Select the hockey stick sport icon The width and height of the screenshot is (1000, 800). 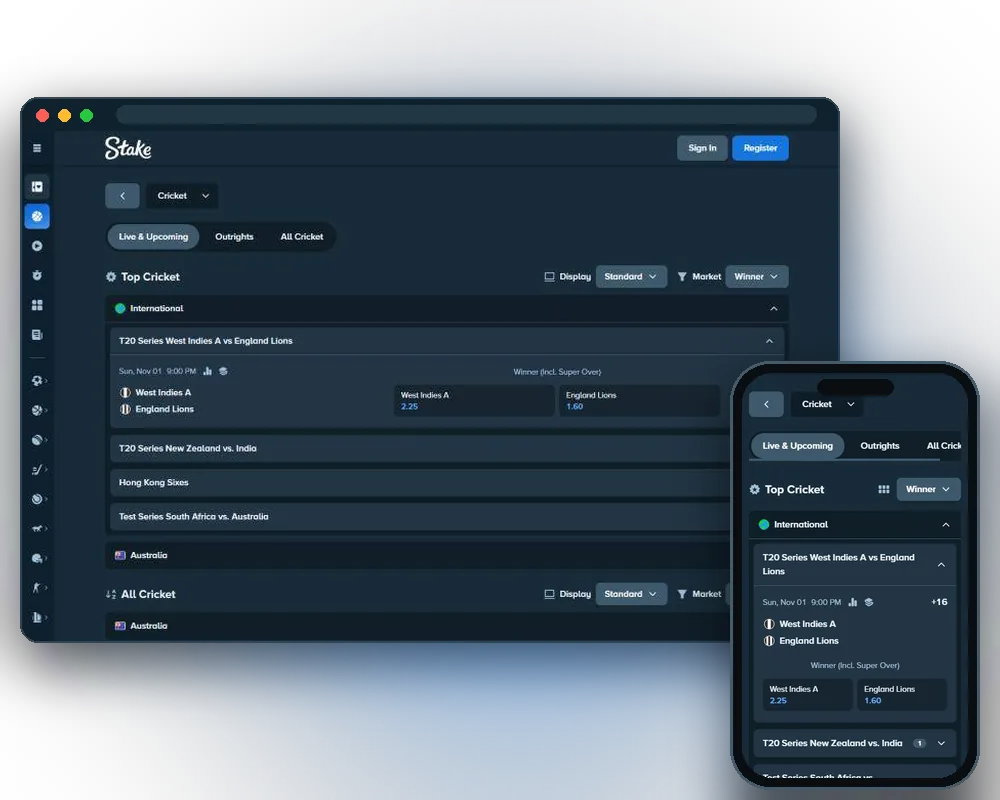[x=37, y=470]
